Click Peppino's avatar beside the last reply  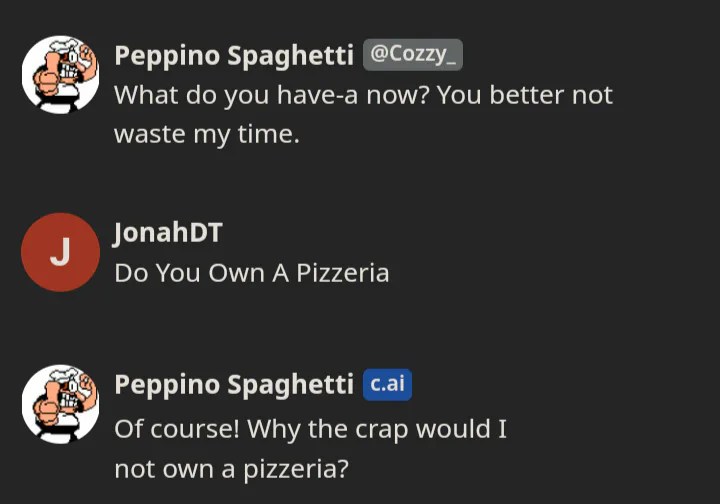point(60,403)
